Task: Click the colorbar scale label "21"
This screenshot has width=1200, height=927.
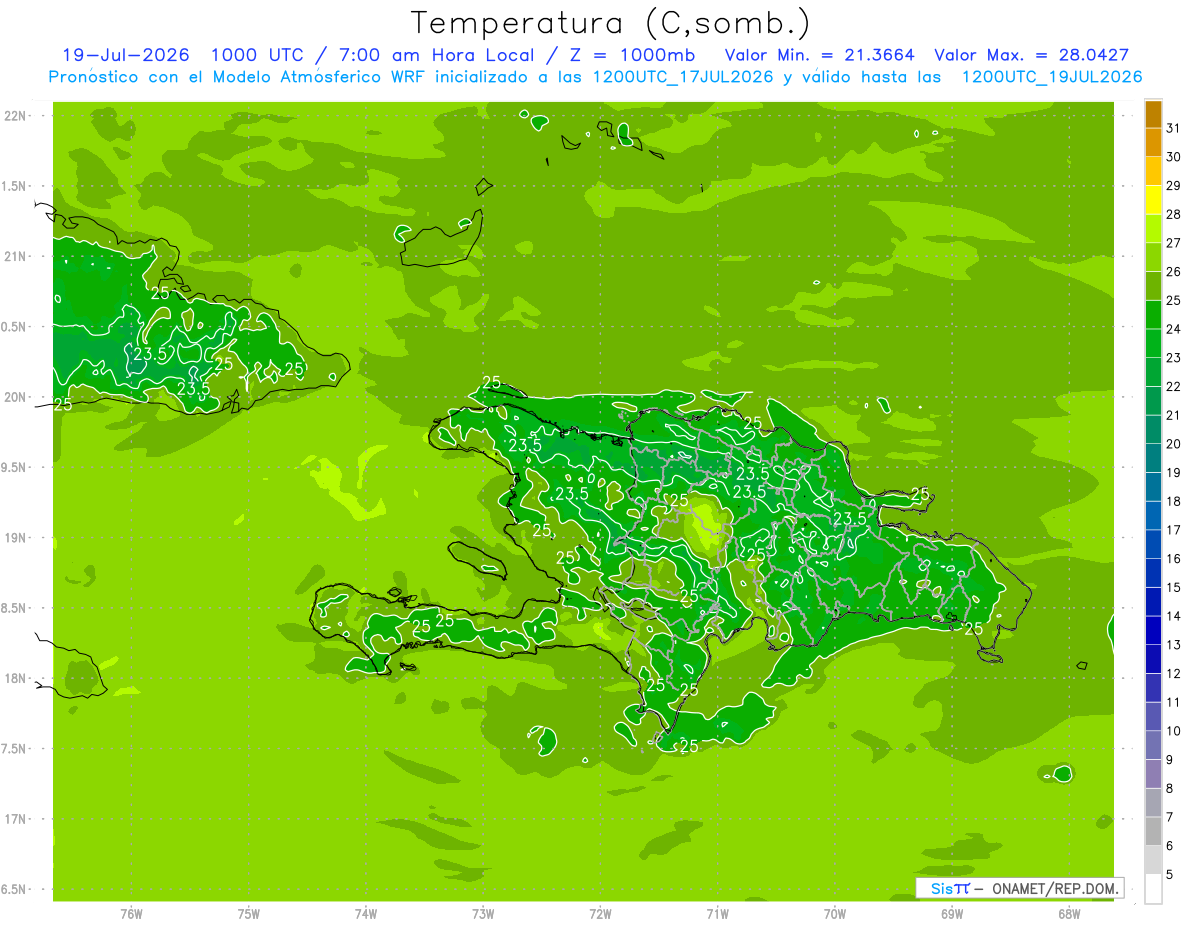Action: click(1173, 415)
